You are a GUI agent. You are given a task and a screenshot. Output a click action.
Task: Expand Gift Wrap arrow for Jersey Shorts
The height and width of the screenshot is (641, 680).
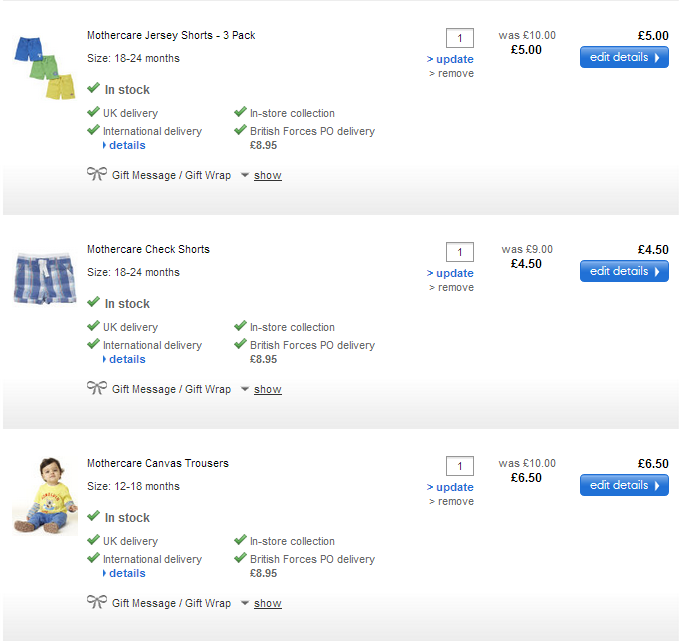244,176
